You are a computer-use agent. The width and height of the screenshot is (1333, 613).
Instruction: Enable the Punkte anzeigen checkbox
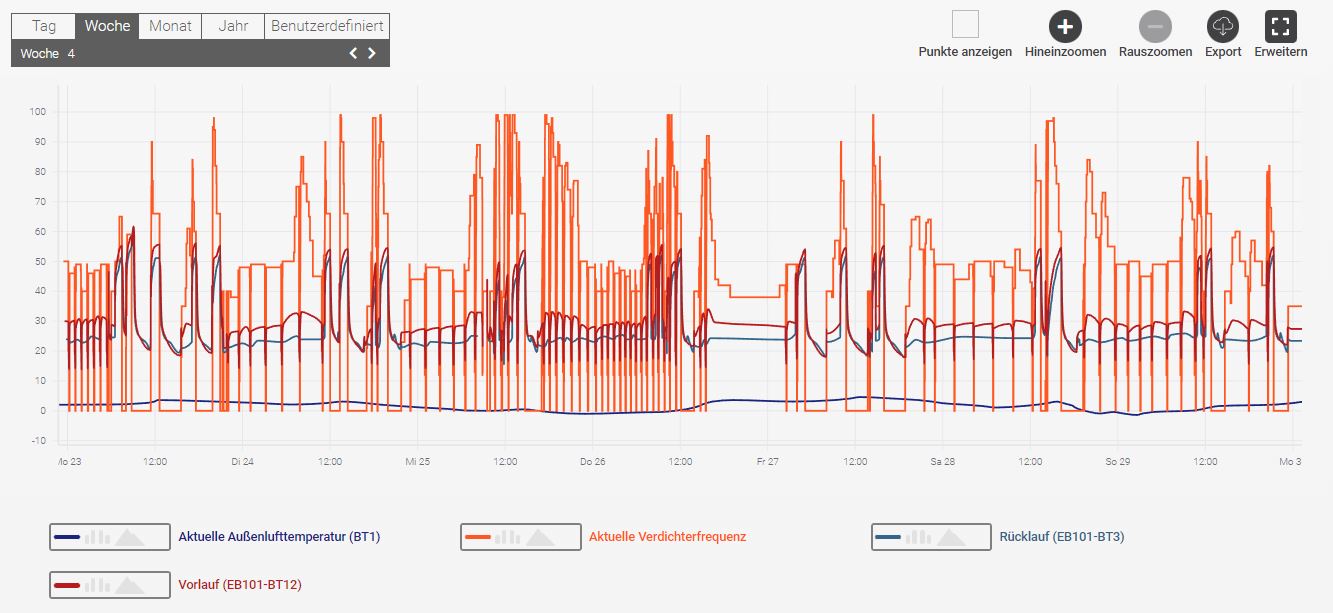[x=965, y=24]
